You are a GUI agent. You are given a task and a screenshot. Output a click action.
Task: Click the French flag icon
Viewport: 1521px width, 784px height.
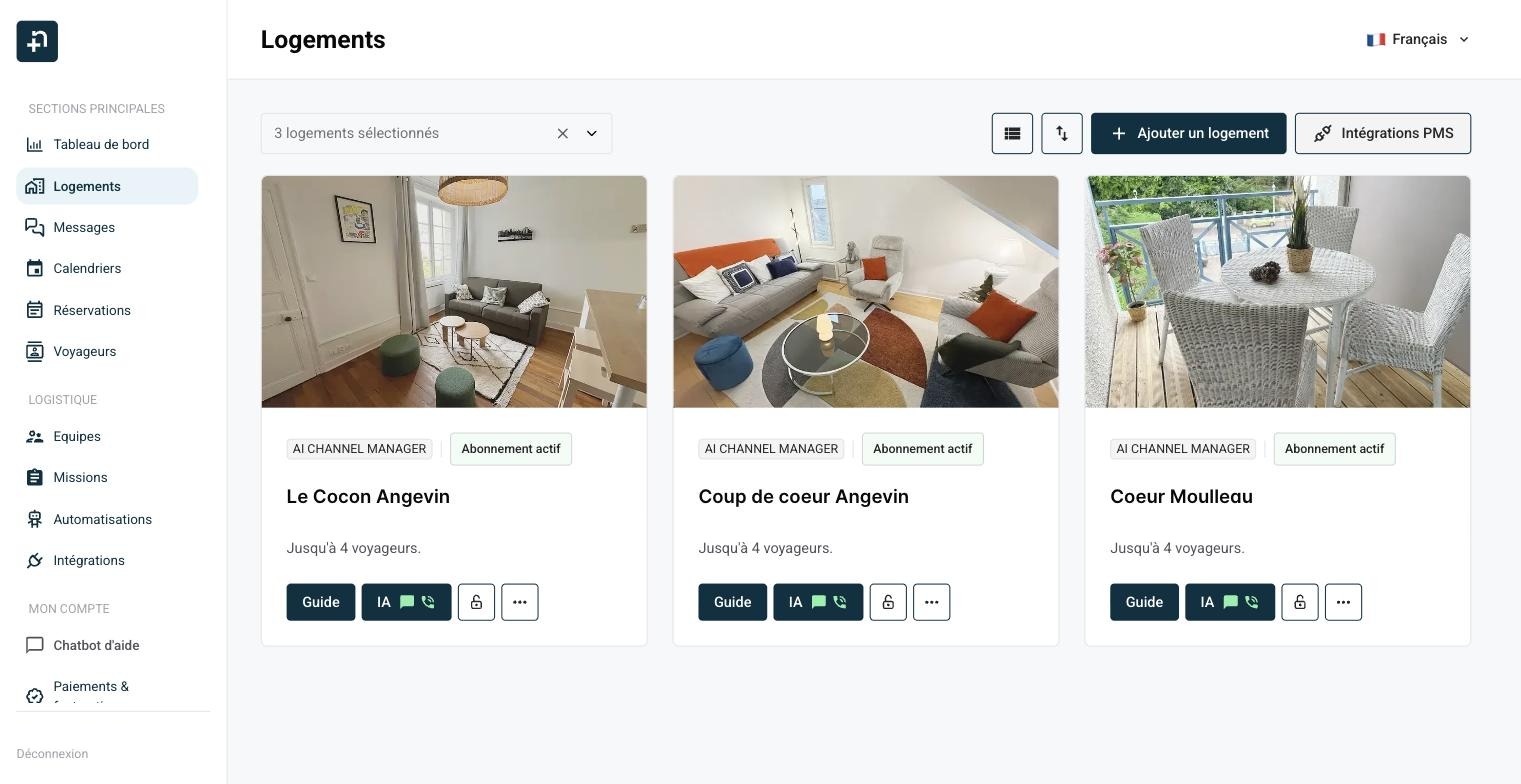(1377, 39)
